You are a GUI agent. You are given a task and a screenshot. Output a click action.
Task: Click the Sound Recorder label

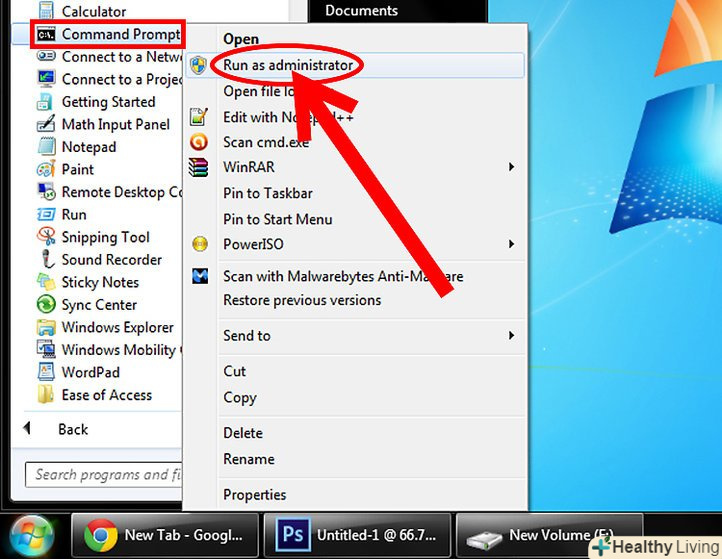point(111,259)
